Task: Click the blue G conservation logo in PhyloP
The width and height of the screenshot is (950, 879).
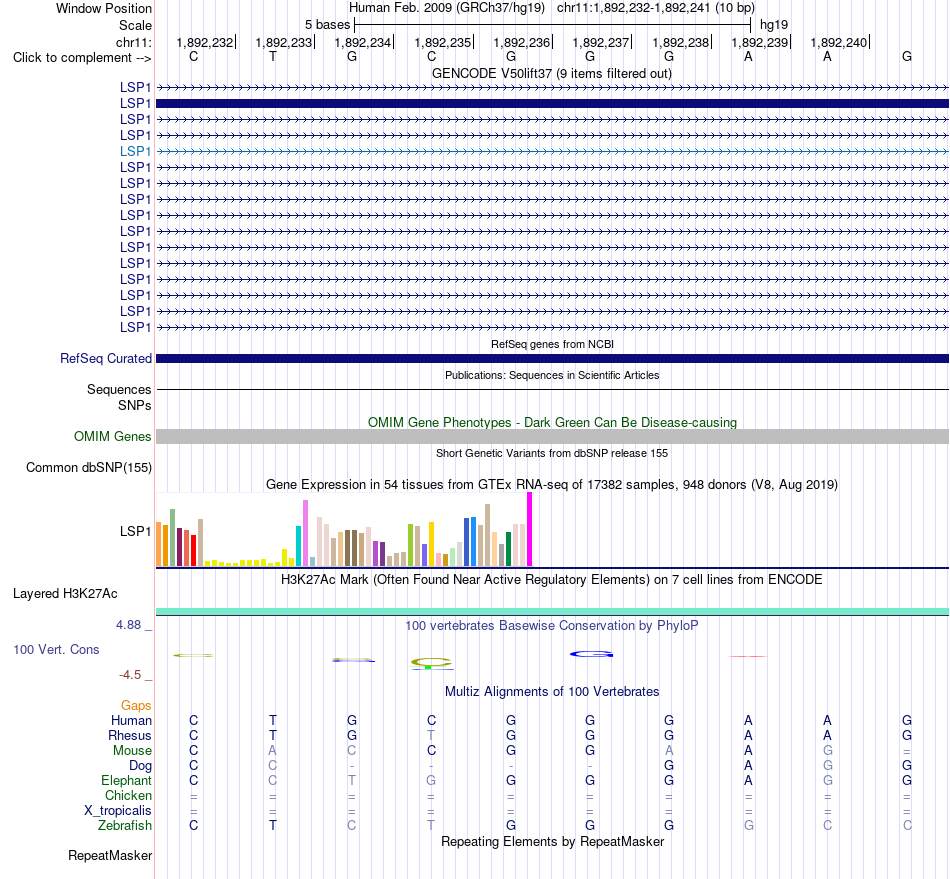Action: 591,654
